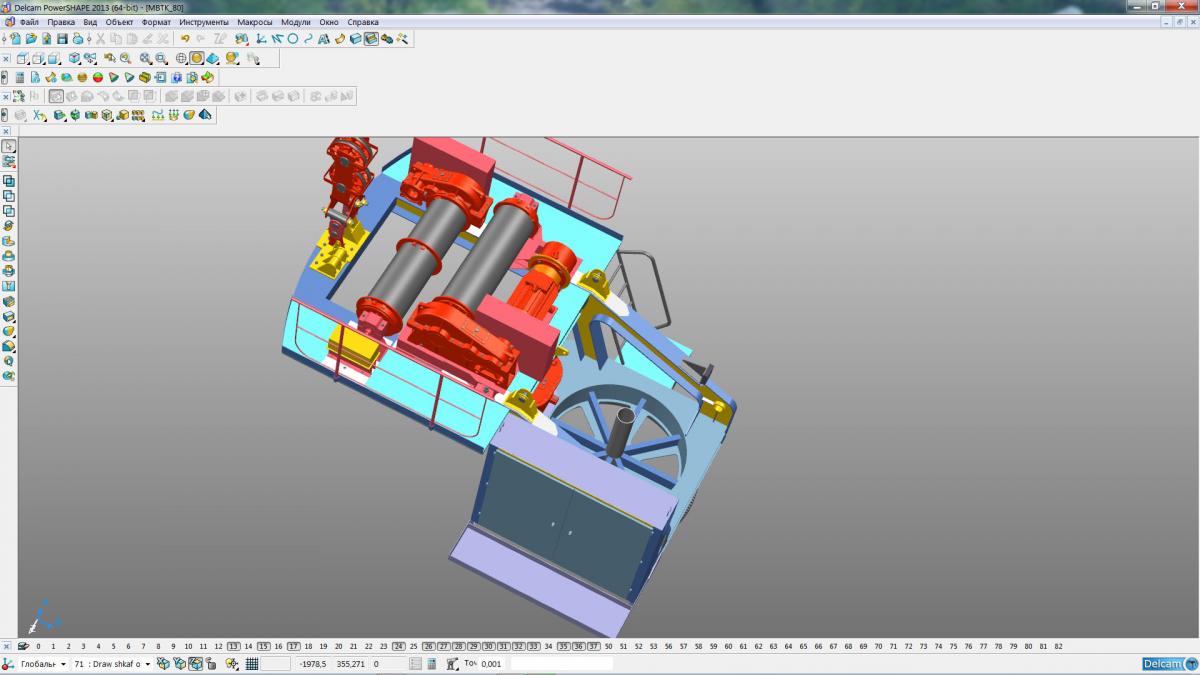The image size is (1200, 675).
Task: Click the status bar calculator icon
Action: (x=432, y=663)
